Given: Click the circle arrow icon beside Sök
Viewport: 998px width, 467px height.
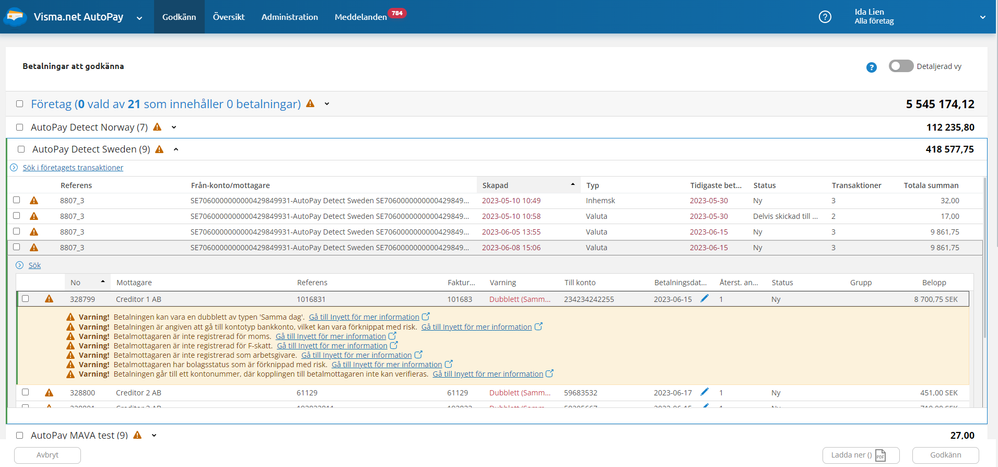Looking at the screenshot, I should point(19,265).
